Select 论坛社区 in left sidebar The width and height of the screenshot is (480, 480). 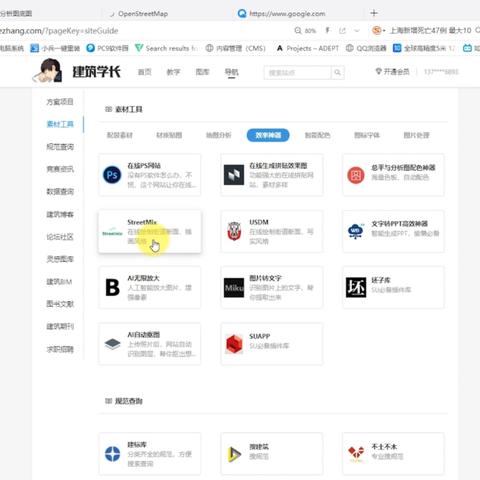pos(60,237)
